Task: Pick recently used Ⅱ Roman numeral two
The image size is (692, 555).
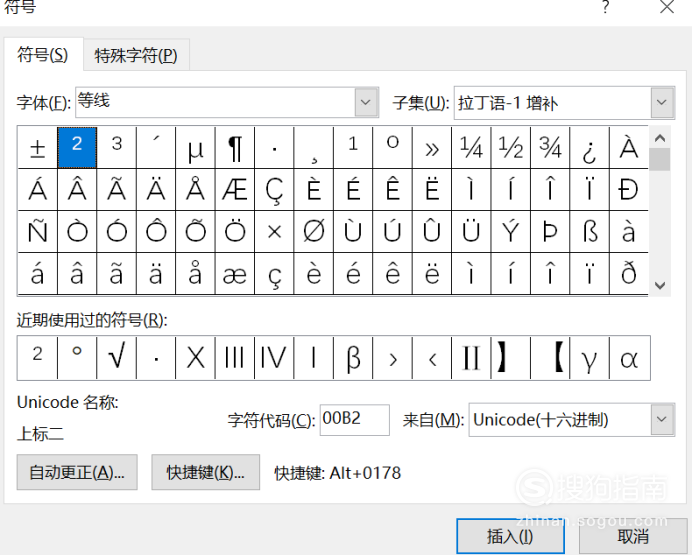Action: click(471, 358)
